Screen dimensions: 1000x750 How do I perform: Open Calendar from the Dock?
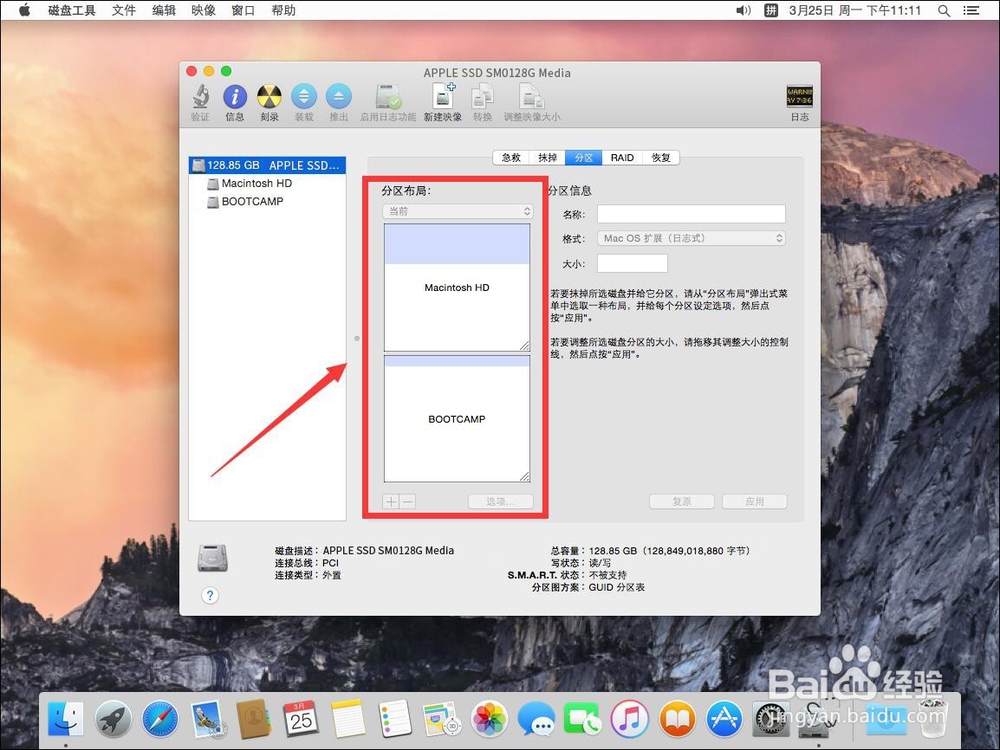(x=300, y=719)
